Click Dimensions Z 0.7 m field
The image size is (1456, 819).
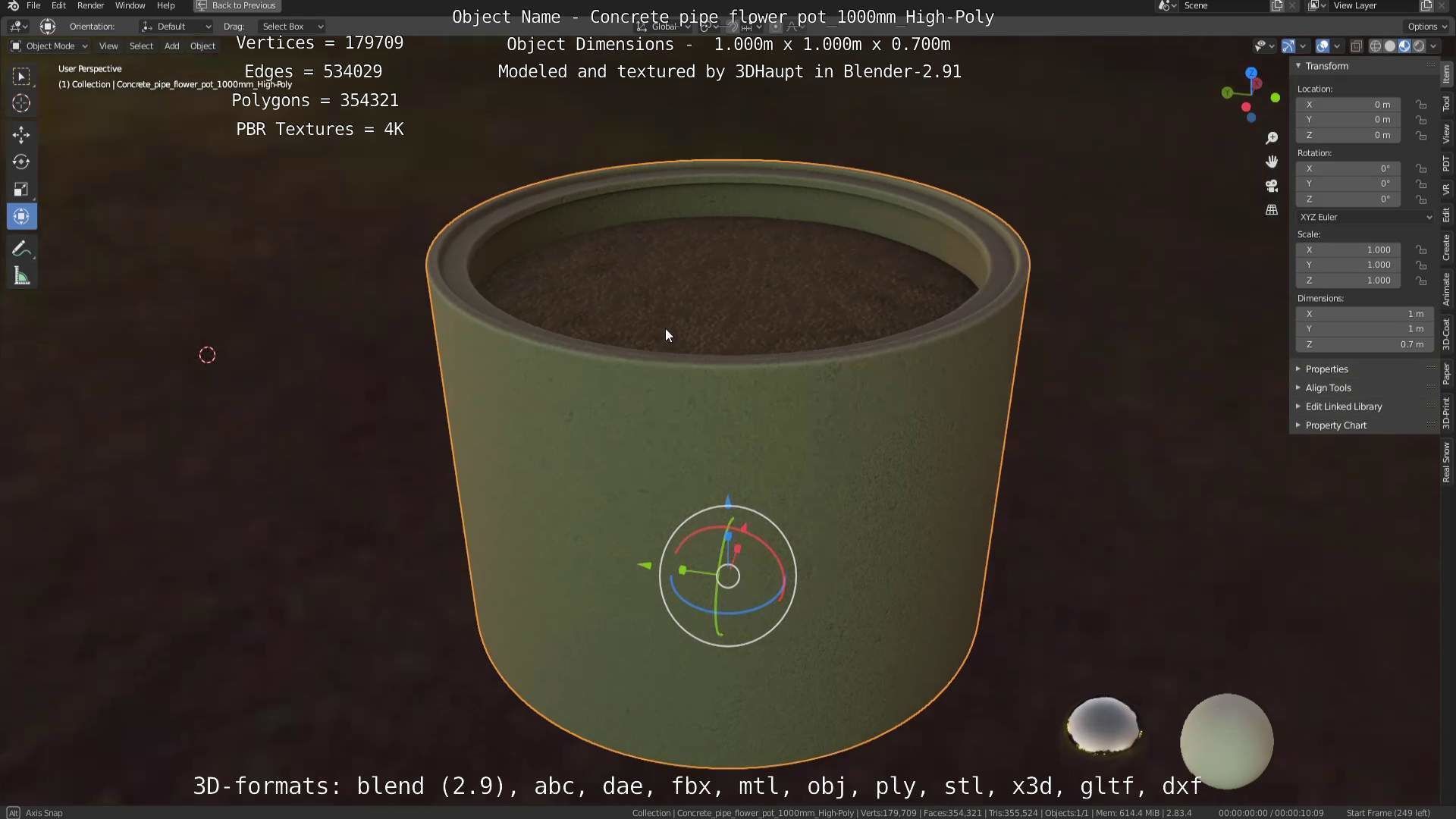click(x=1365, y=344)
